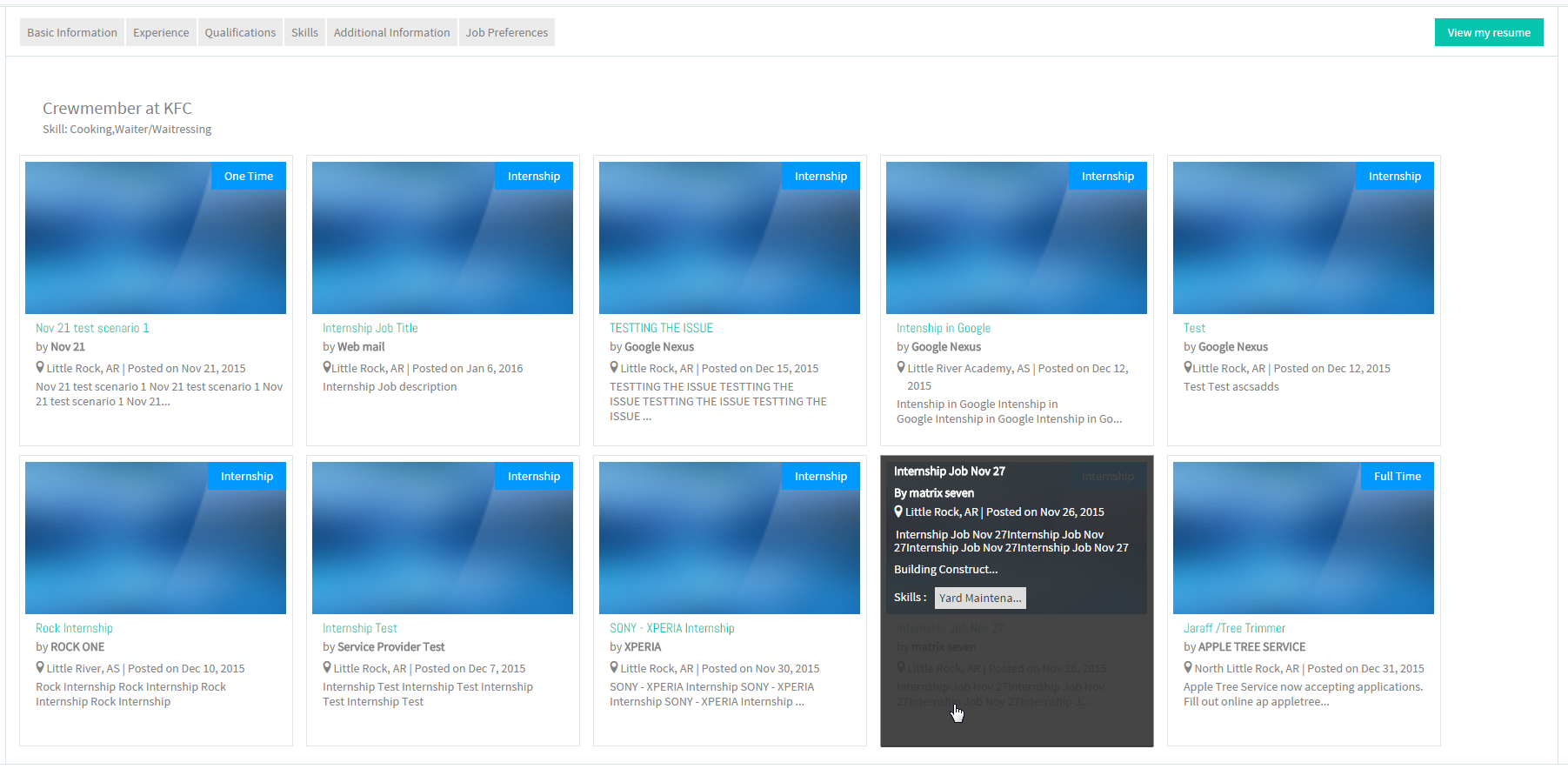Open the Jaraff /Tree Trimmer job link
Viewport: 1568px width, 769px height.
[1234, 628]
